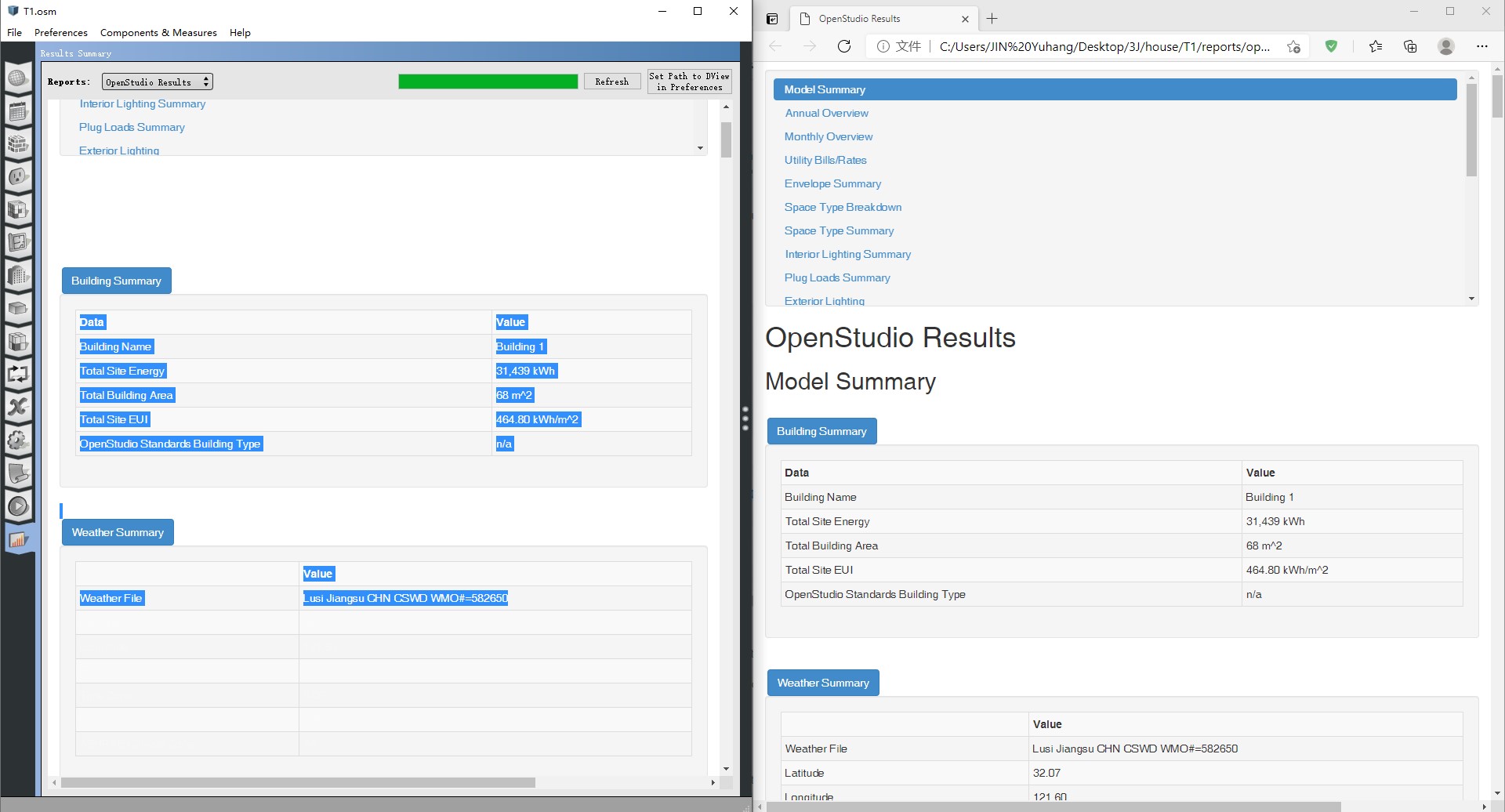Screen dimensions: 1505x812
Task: Click the green progress bar
Action: (488, 82)
